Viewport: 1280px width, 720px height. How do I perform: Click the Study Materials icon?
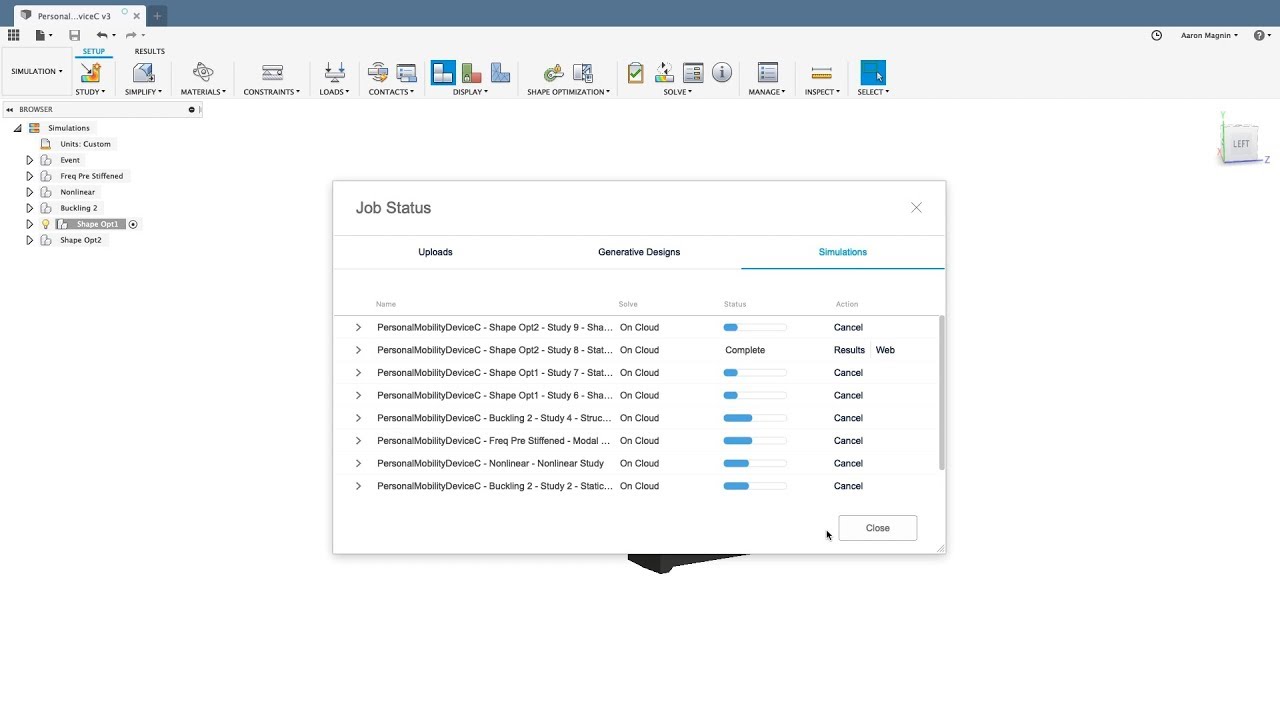[203, 73]
